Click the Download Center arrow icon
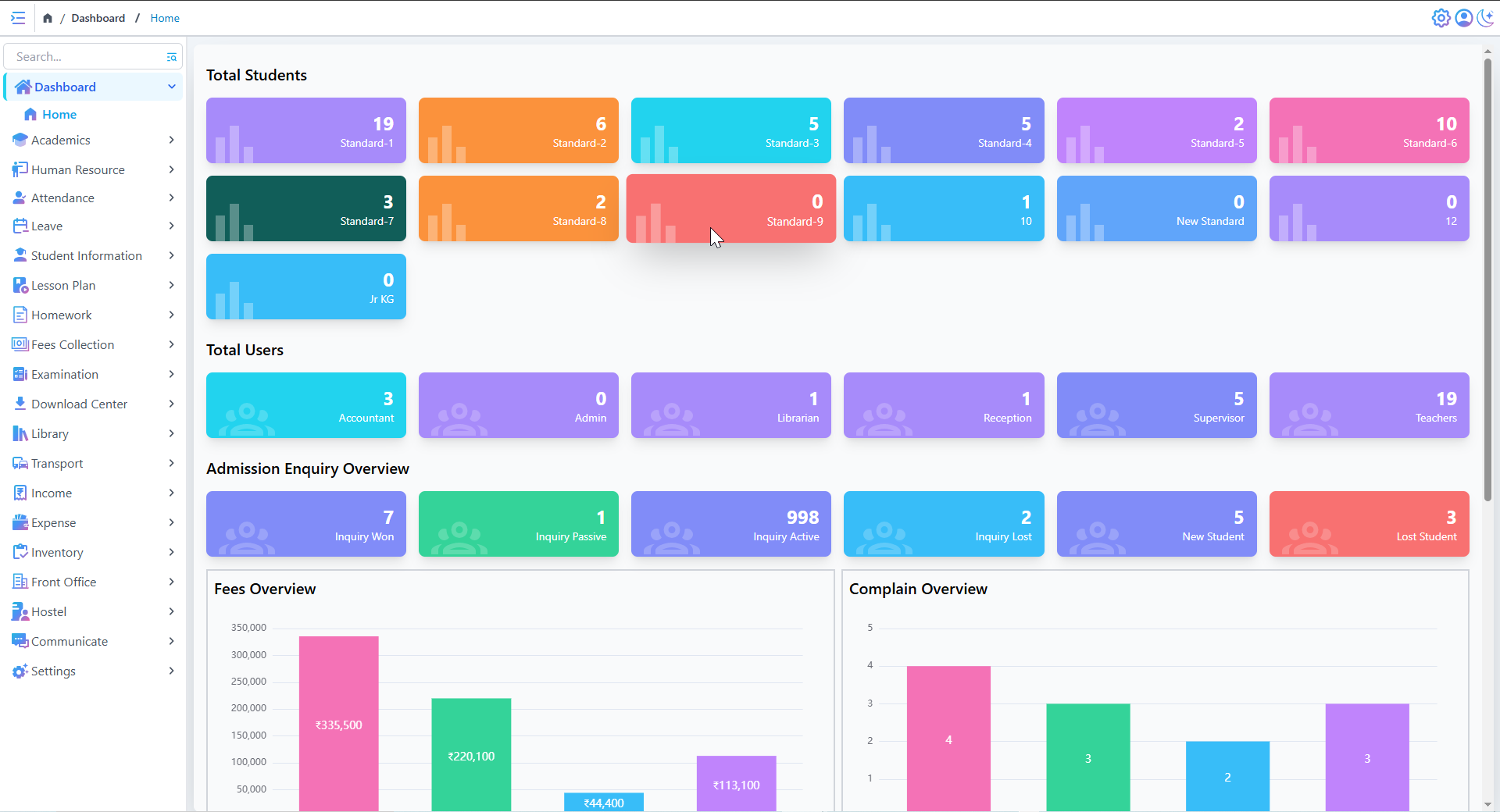This screenshot has height=812, width=1500. [20, 404]
